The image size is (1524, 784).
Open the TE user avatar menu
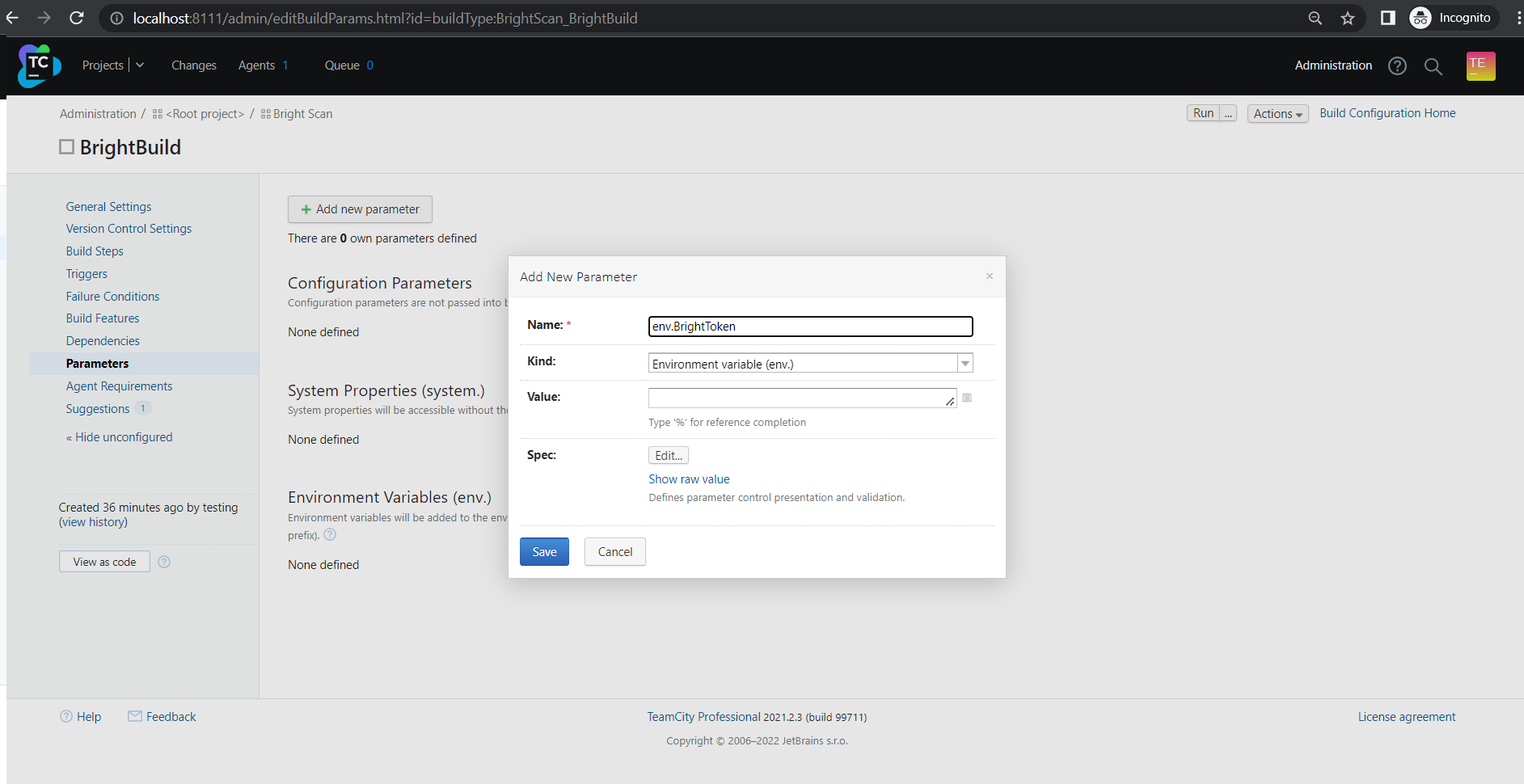pyautogui.click(x=1480, y=65)
